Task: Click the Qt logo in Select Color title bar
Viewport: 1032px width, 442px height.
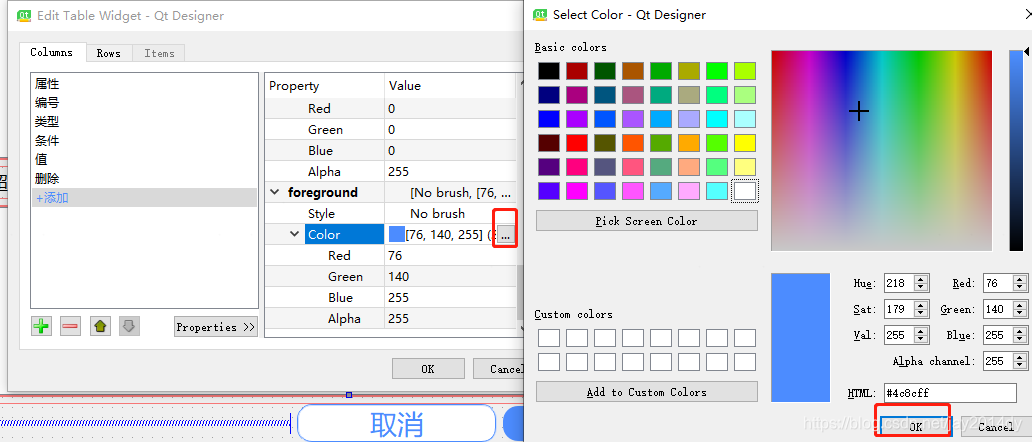Action: [540, 14]
